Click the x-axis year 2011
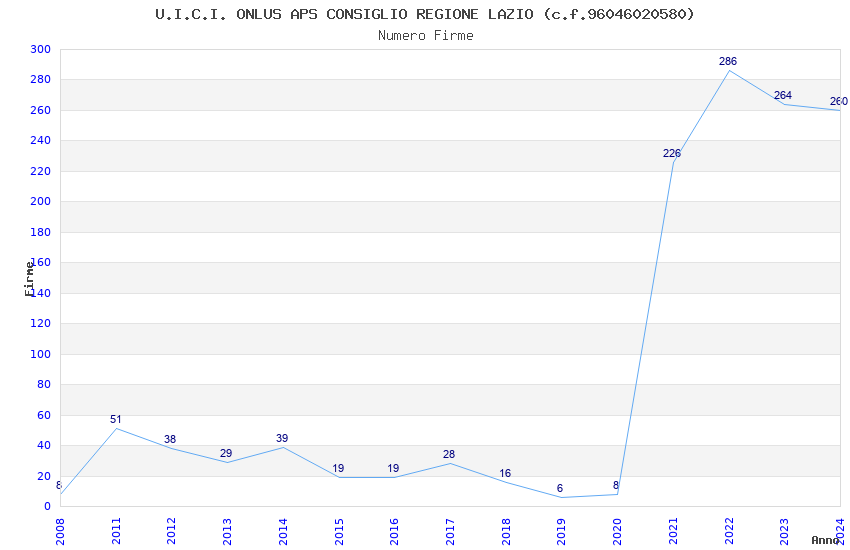The image size is (850, 550). (116, 531)
